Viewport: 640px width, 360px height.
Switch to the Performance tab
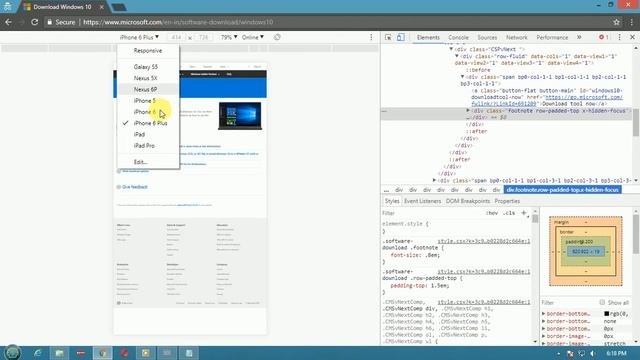pos(552,37)
